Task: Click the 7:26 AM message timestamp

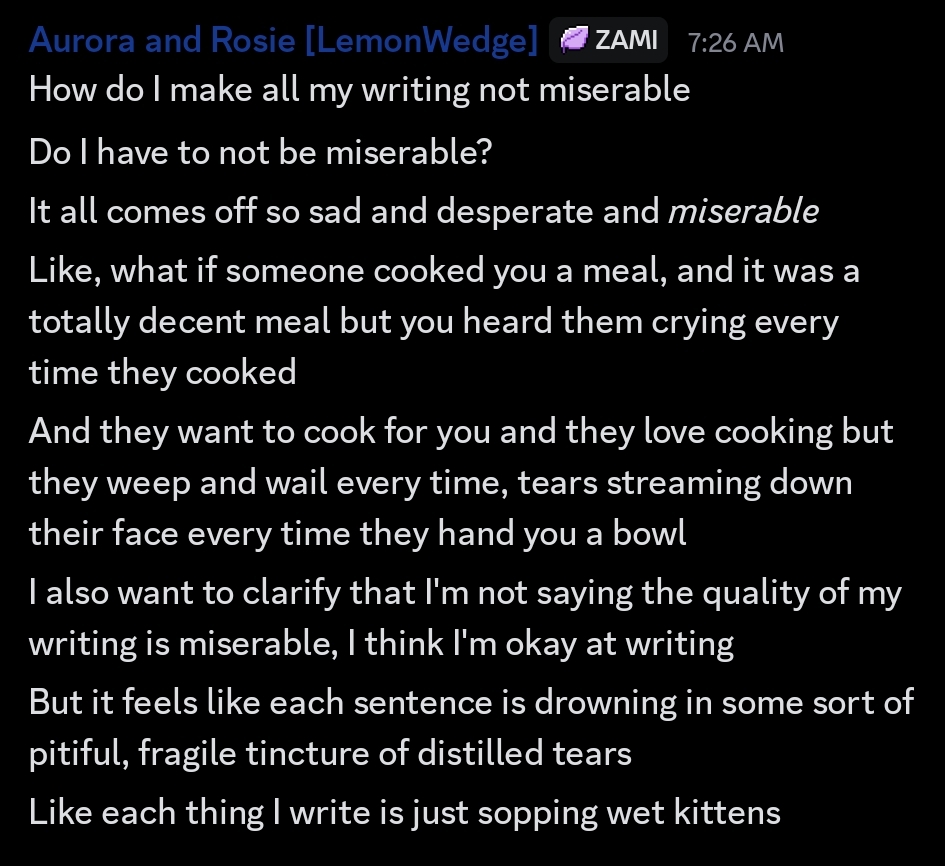Action: coord(736,42)
